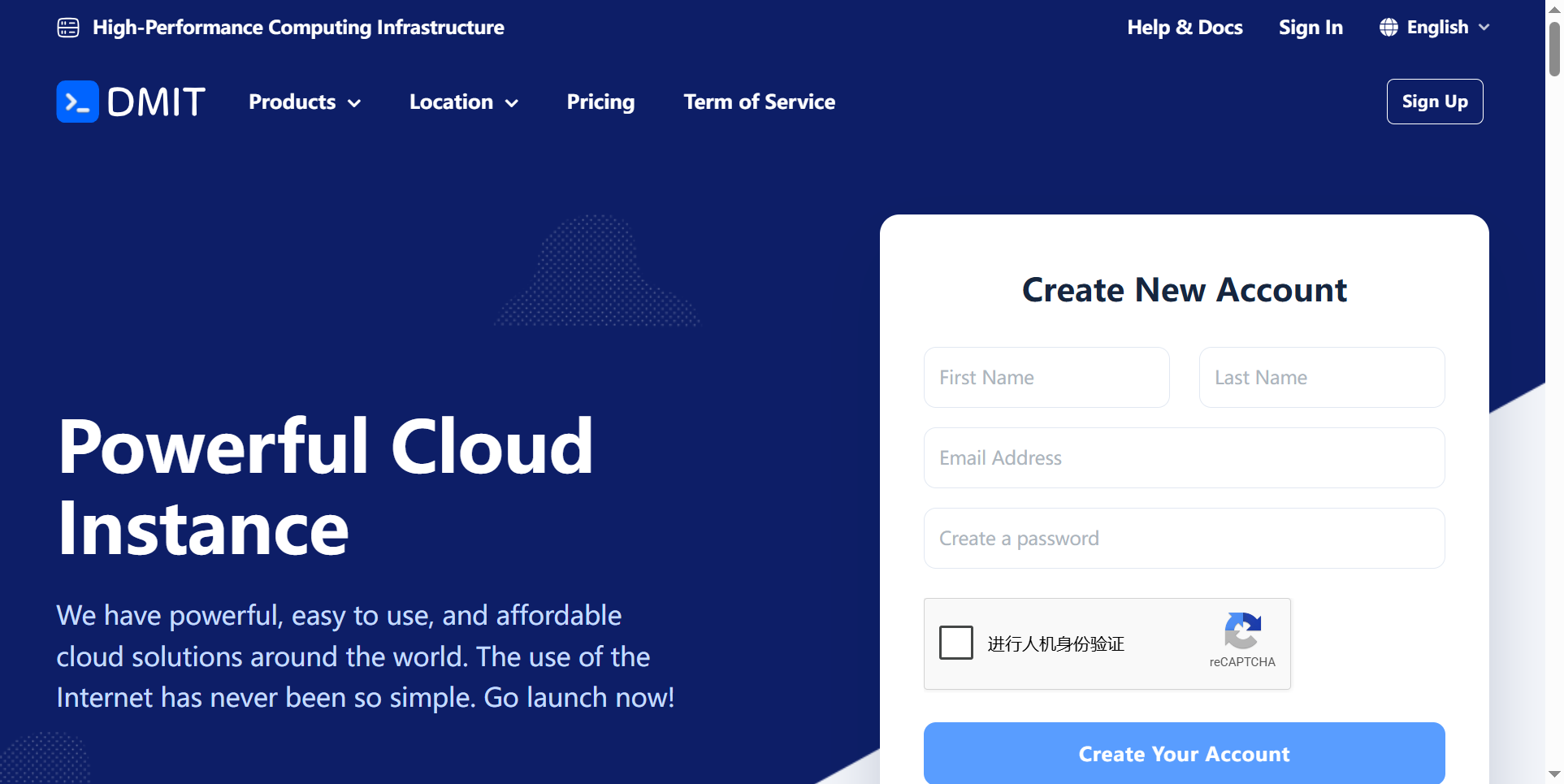Viewport: 1564px width, 784px height.
Task: Click the DMIT terminal logo icon
Action: tap(77, 102)
